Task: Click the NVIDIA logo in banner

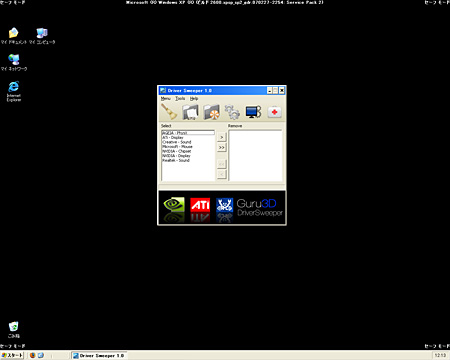Action: point(174,205)
